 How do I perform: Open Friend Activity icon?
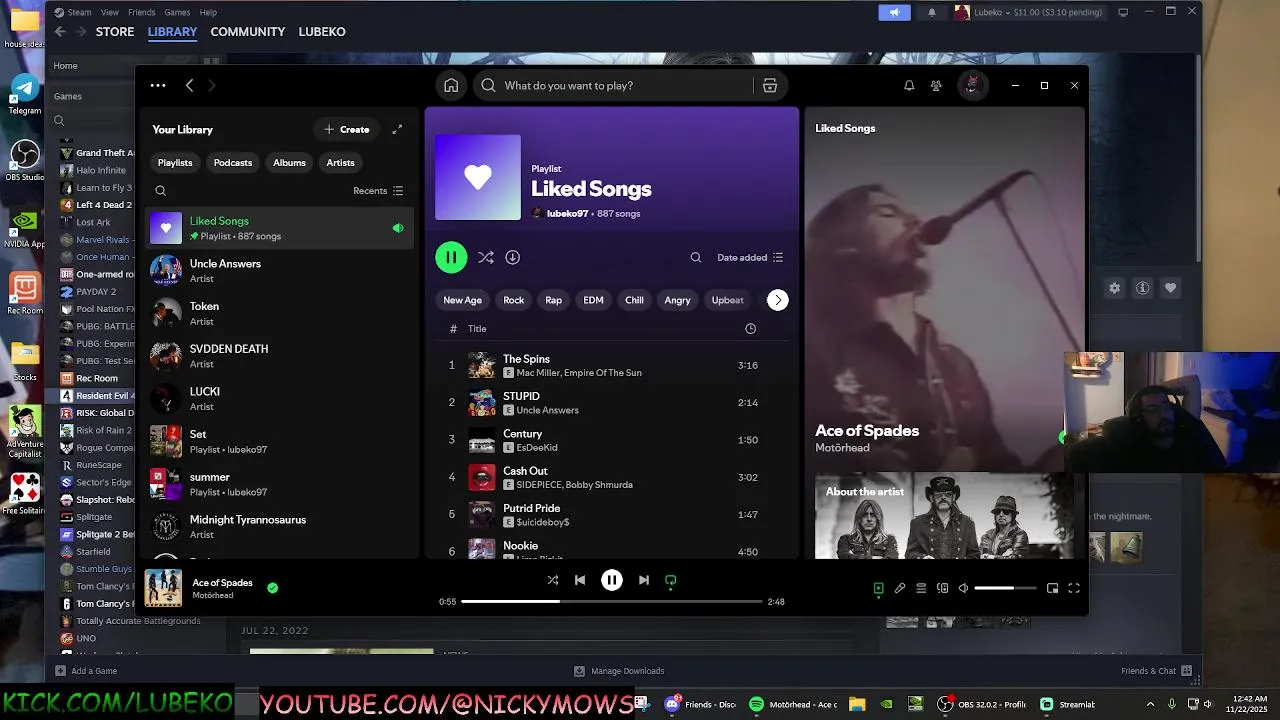click(936, 86)
